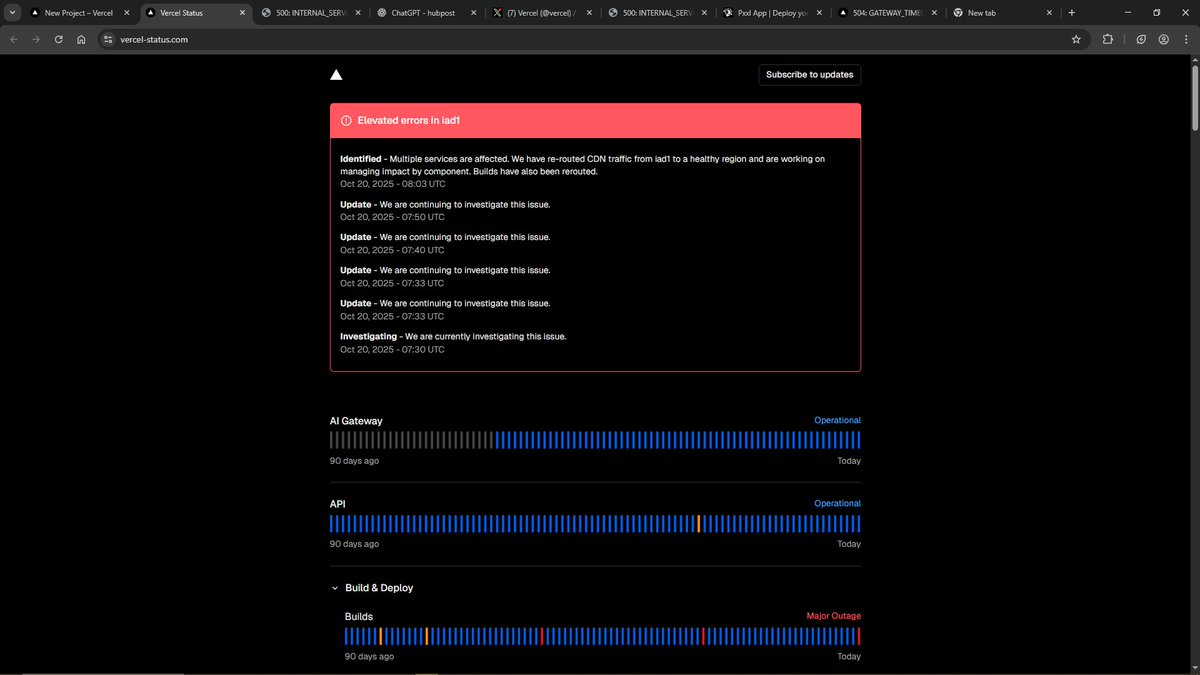Collapse the Build & Deploy section chevron
Viewport: 1200px width, 675px height.
[334, 588]
